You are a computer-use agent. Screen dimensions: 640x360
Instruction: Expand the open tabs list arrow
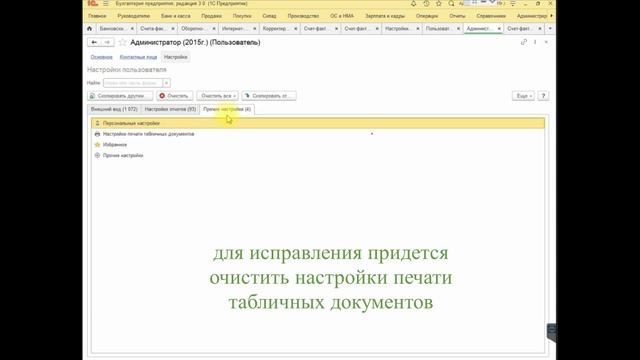tap(550, 29)
